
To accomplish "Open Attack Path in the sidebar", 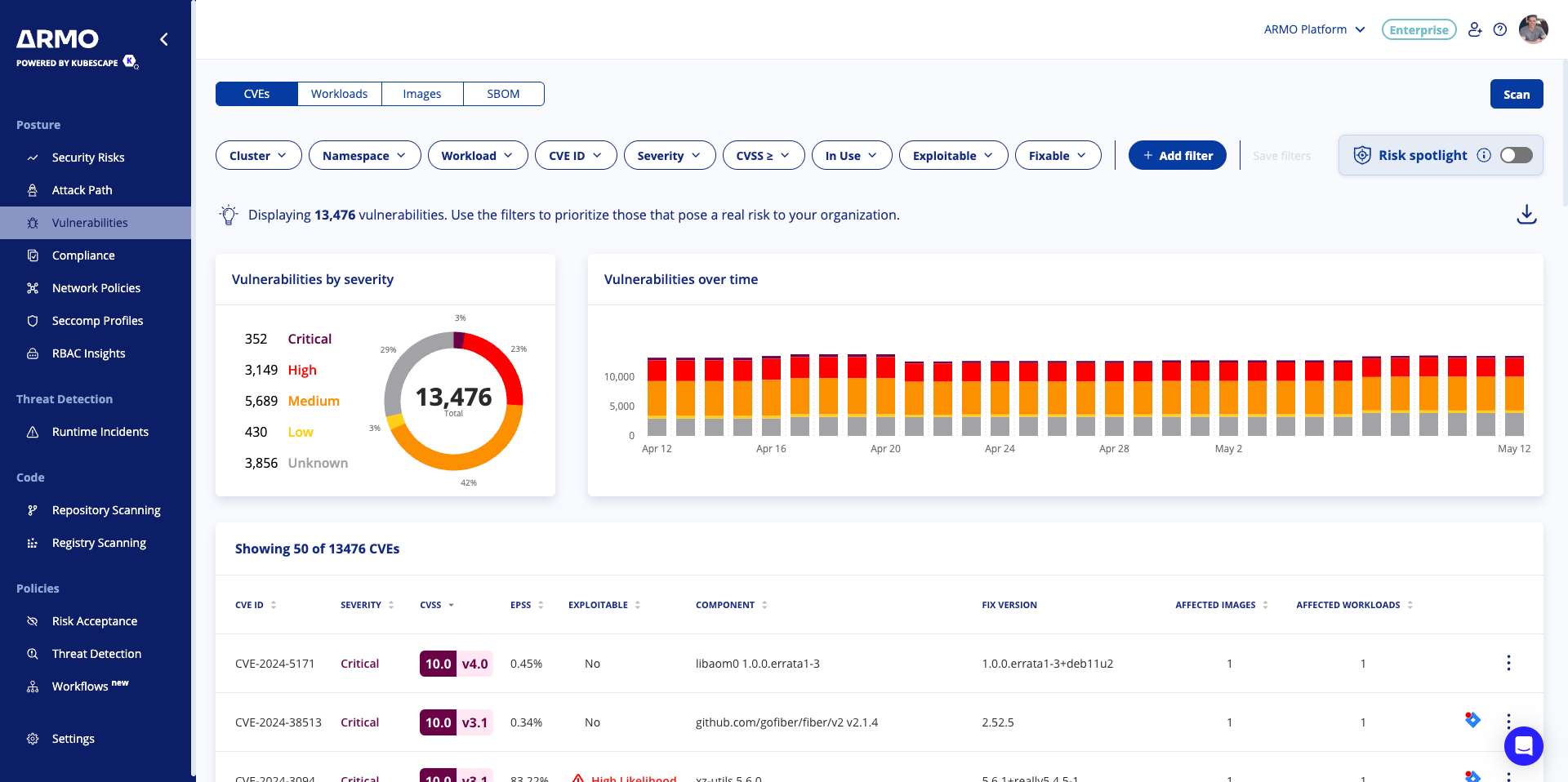I will [x=82, y=190].
